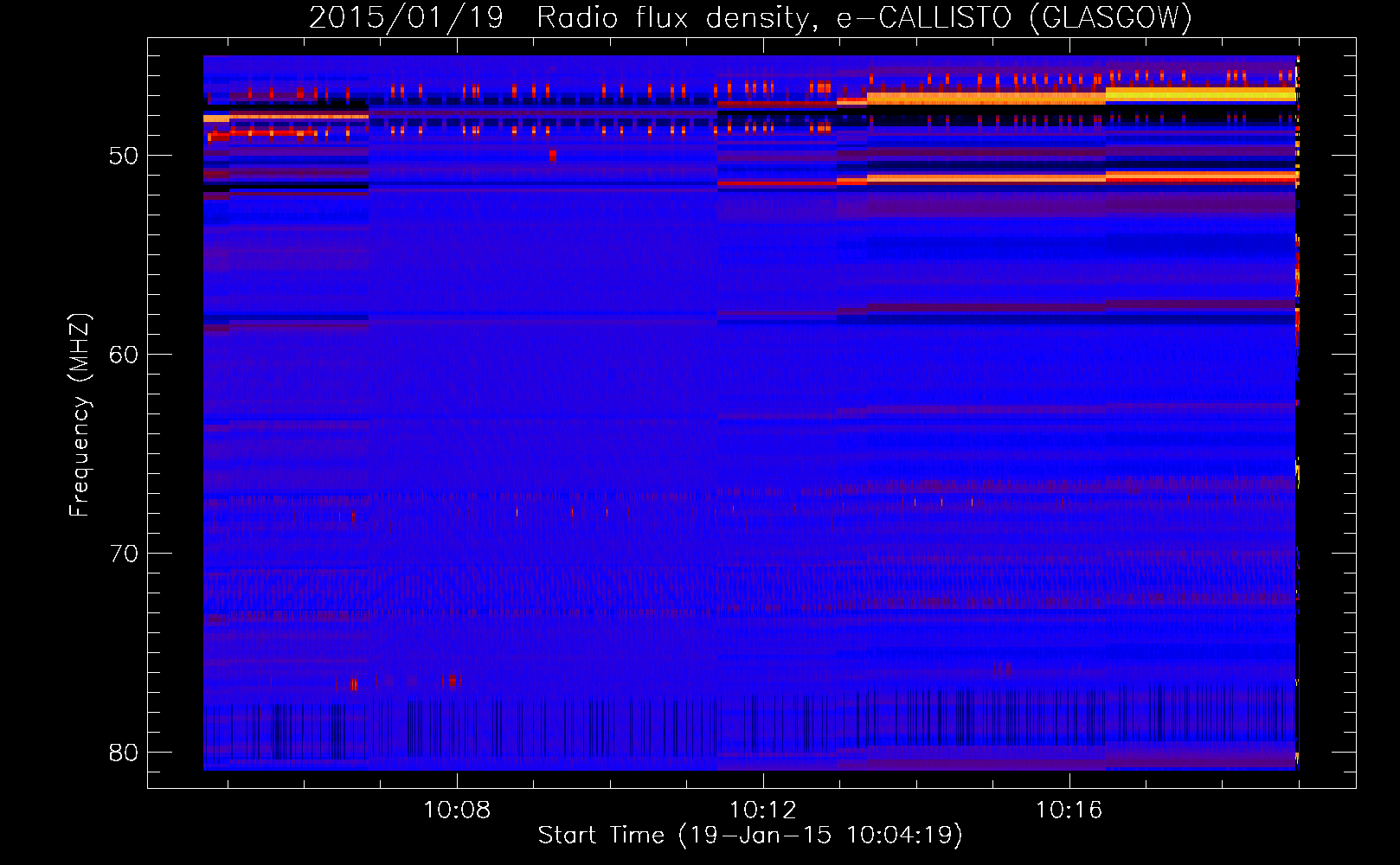Click the '80' frequency tick label
Image resolution: width=1400 pixels, height=865 pixels.
pos(124,753)
